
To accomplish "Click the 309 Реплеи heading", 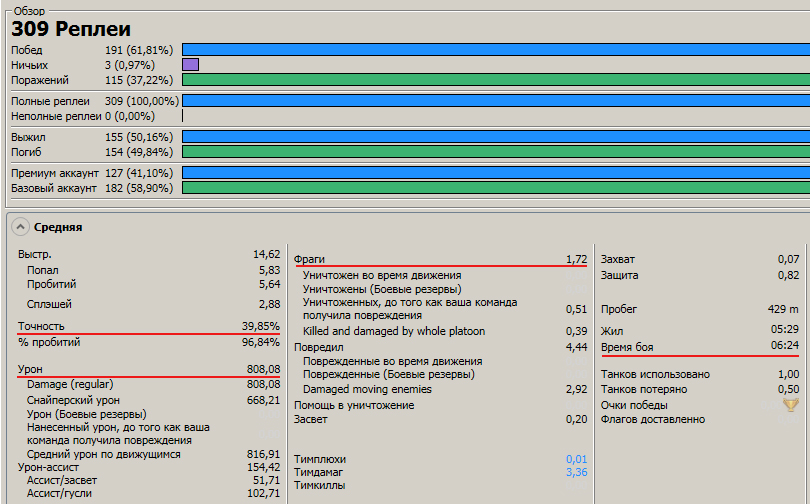I will (x=71, y=29).
